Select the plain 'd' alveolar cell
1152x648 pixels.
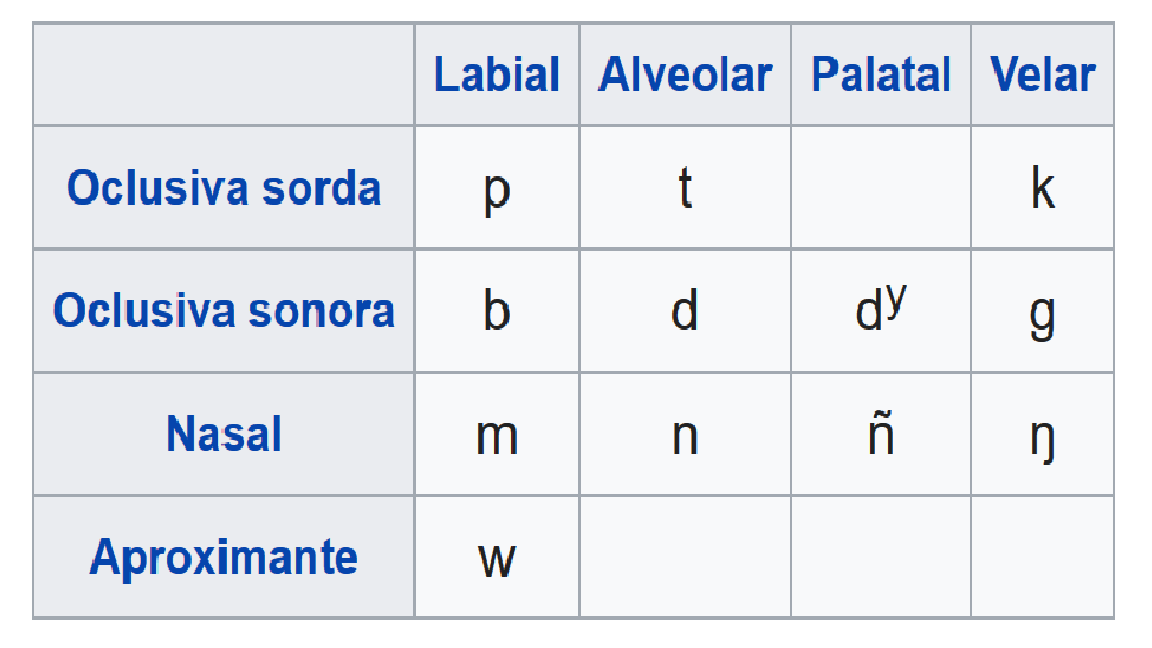(685, 311)
